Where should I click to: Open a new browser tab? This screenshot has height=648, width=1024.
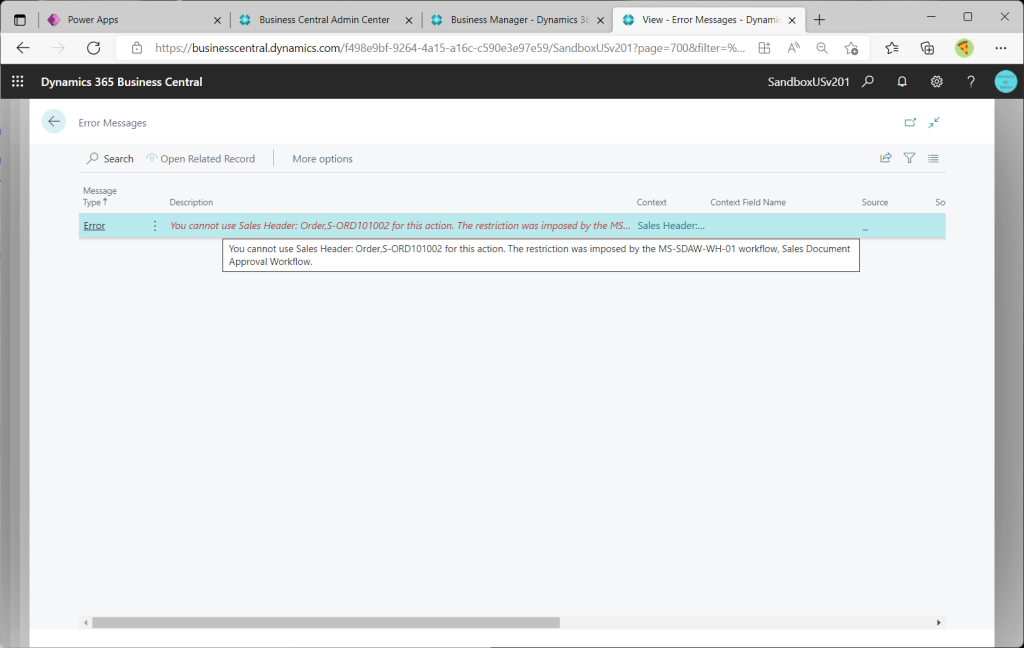pos(819,20)
